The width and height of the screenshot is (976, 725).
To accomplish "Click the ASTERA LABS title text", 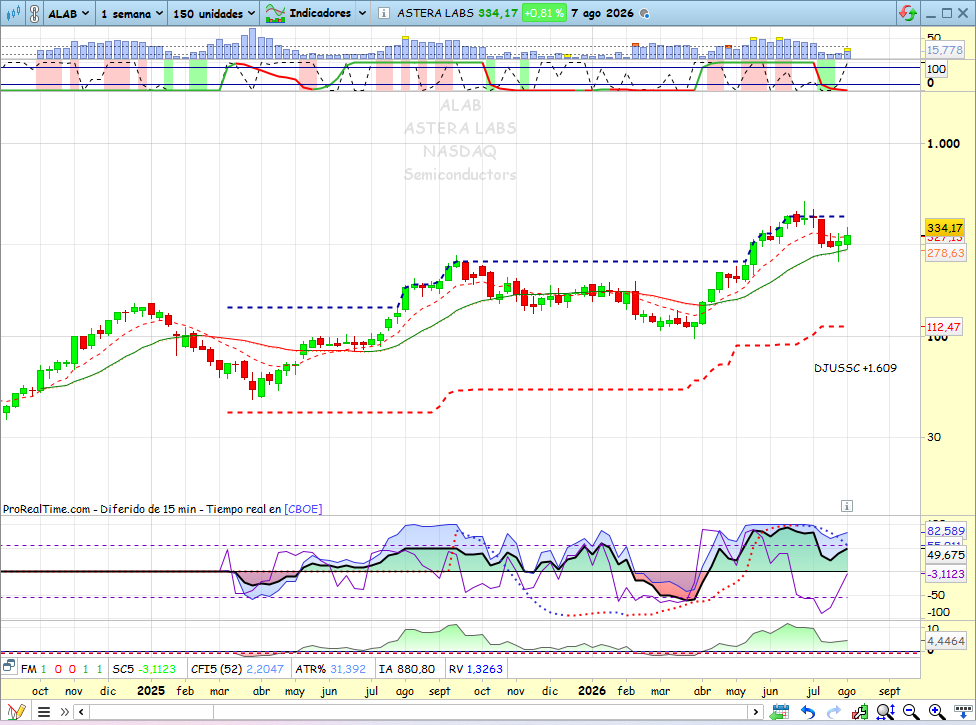I will (x=435, y=13).
